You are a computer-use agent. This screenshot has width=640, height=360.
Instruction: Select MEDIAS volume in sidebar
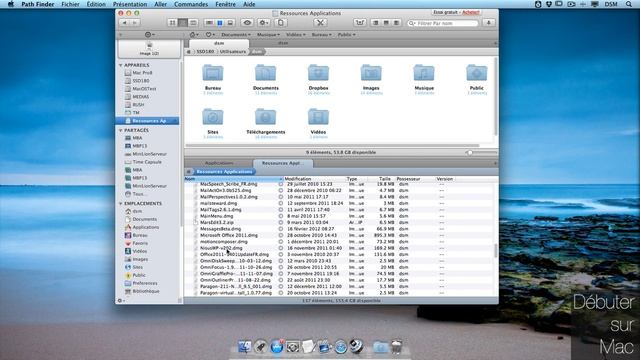pos(140,97)
